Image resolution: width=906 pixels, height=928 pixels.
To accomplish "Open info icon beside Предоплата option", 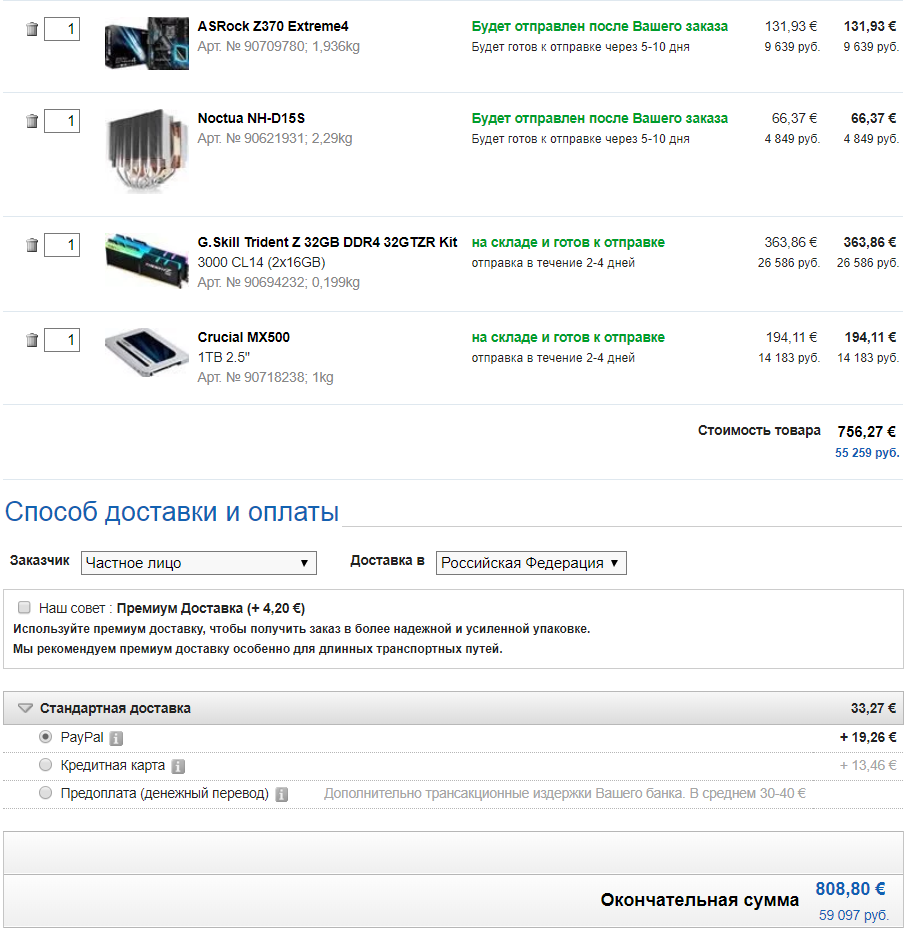I will [x=282, y=794].
